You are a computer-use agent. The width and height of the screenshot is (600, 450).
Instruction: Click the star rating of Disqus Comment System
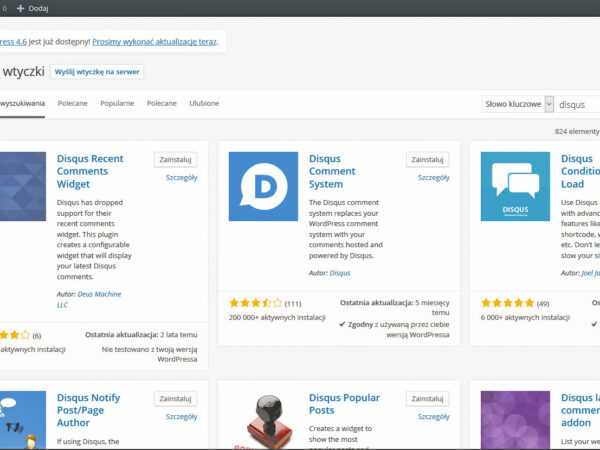point(254,303)
